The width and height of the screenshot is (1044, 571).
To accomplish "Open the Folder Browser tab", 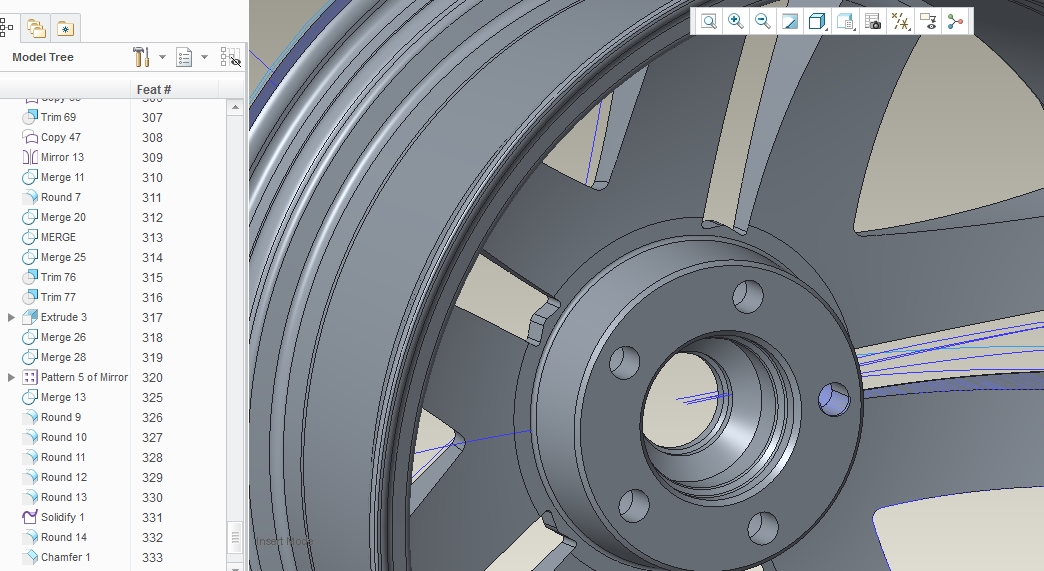I will [x=36, y=28].
